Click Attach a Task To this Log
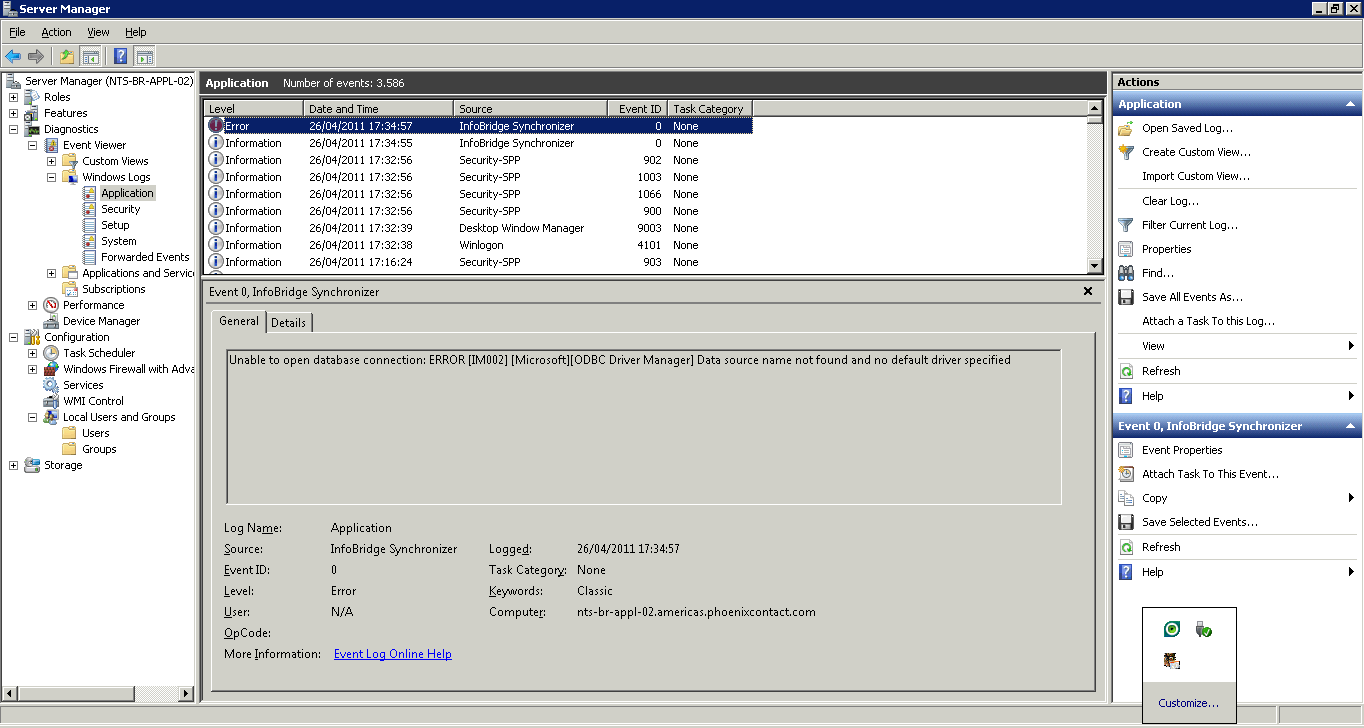The width and height of the screenshot is (1364, 728). pyautogui.click(x=1208, y=321)
